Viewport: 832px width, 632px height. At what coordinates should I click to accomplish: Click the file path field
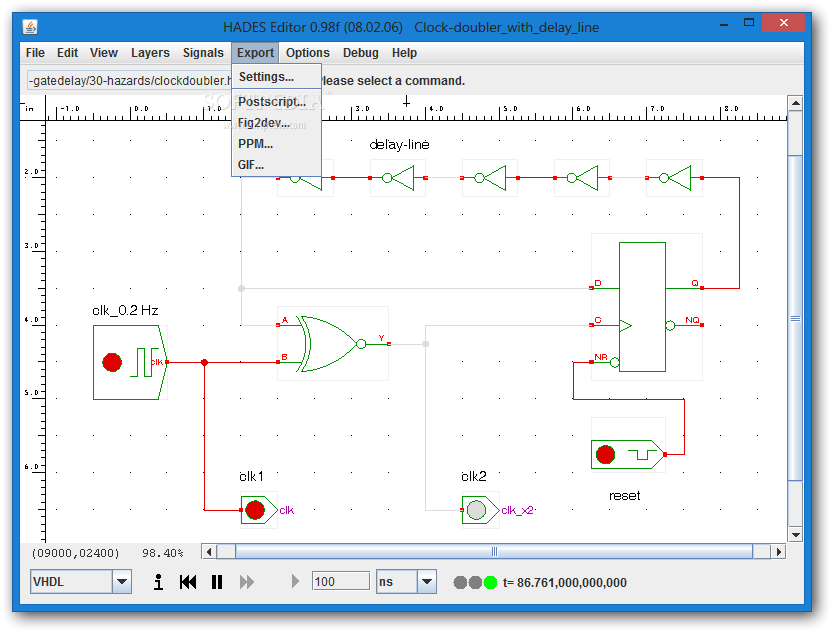pyautogui.click(x=129, y=81)
